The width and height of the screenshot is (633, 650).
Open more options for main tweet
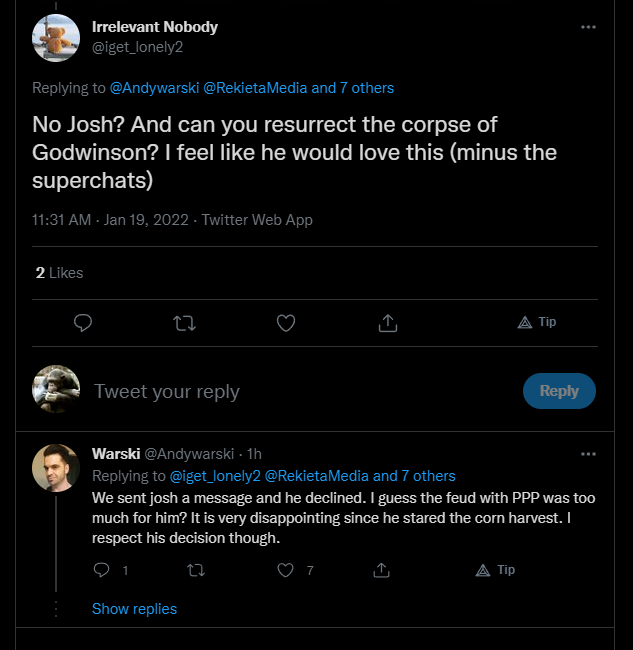[x=588, y=27]
